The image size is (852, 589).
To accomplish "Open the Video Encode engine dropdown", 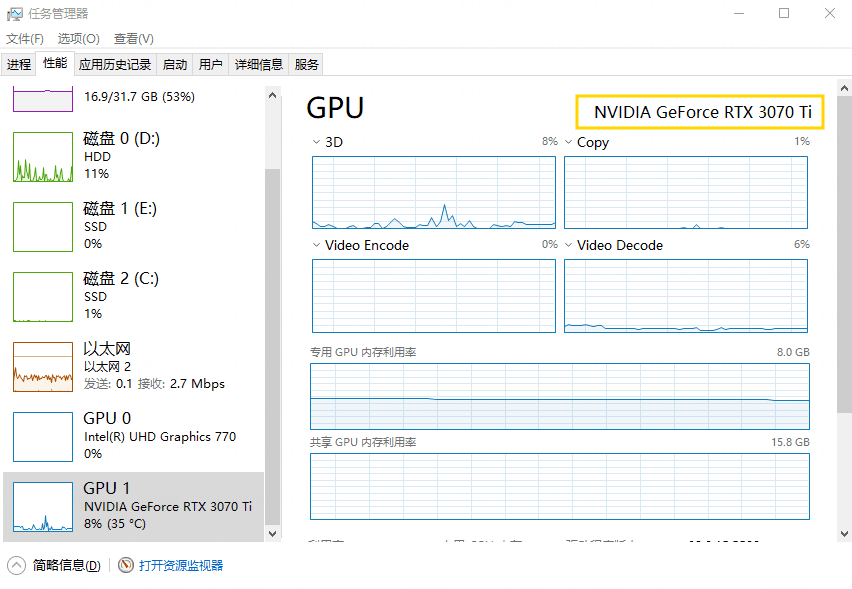I will 316,246.
